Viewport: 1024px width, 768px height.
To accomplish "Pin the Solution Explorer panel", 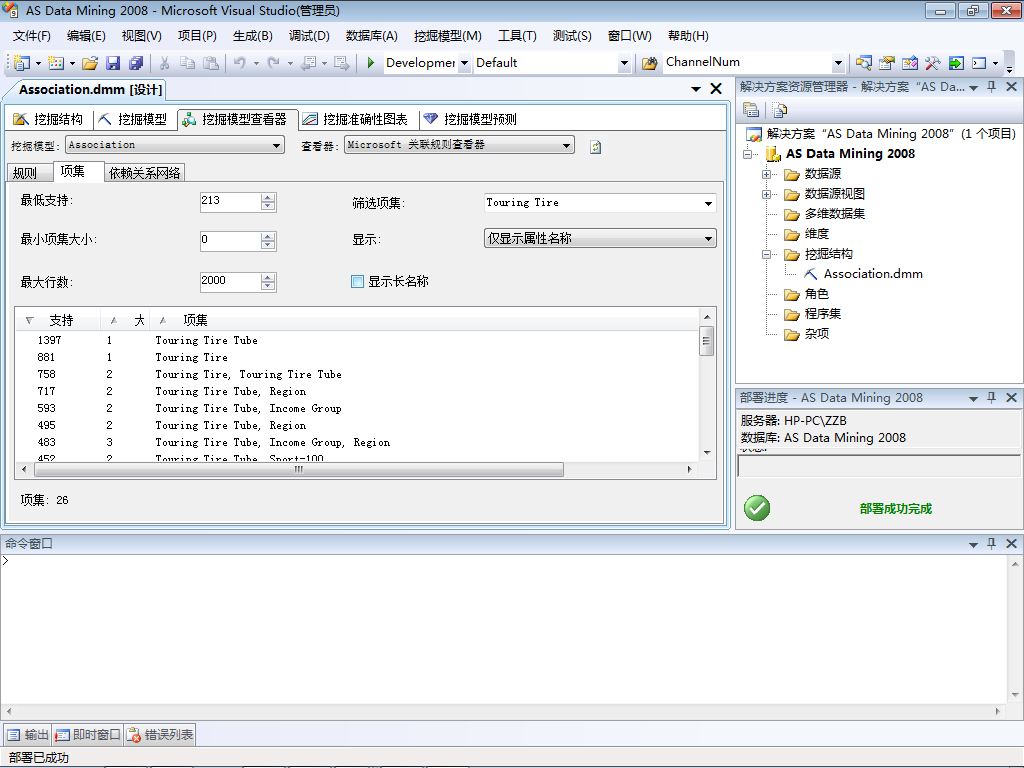I will click(991, 87).
